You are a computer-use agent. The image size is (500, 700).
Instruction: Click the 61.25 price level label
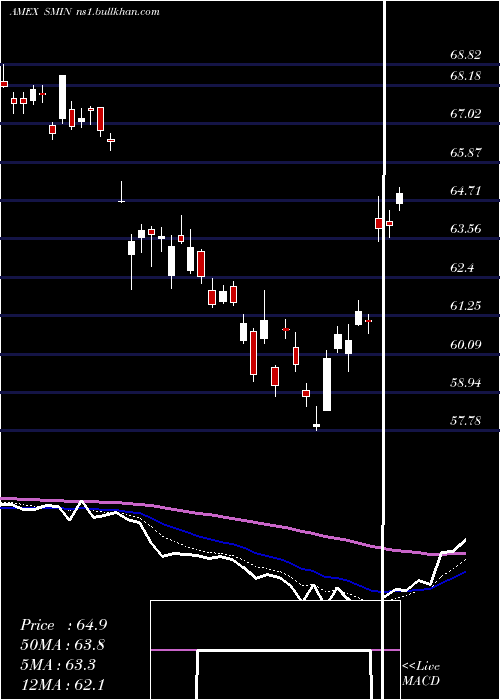pos(466,306)
